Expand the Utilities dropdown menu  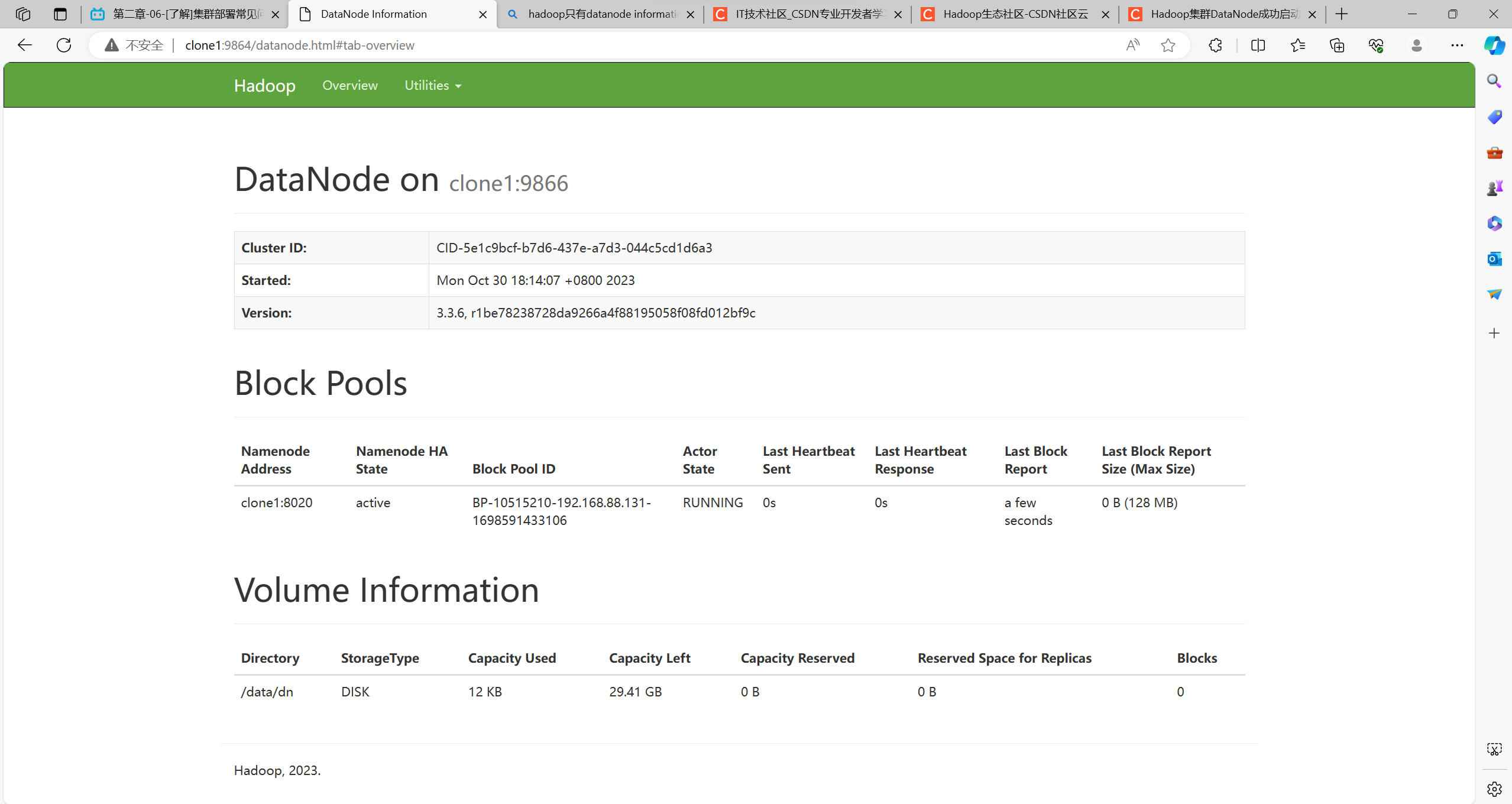[x=433, y=86]
